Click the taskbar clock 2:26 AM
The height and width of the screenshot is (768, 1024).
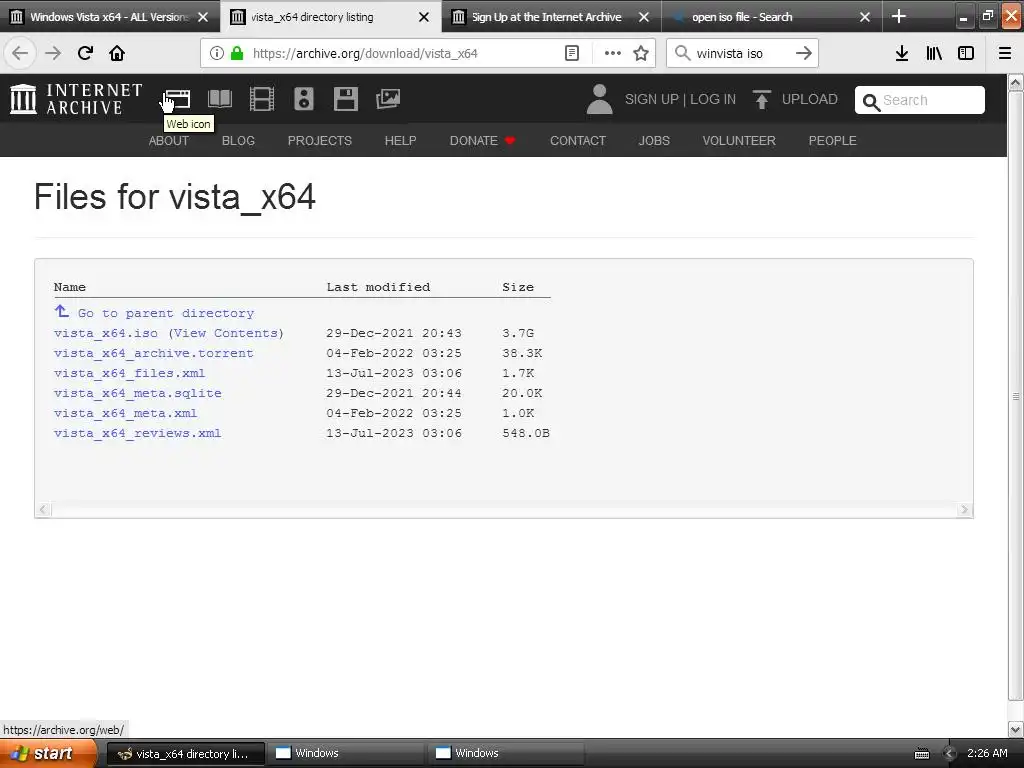[x=987, y=753]
